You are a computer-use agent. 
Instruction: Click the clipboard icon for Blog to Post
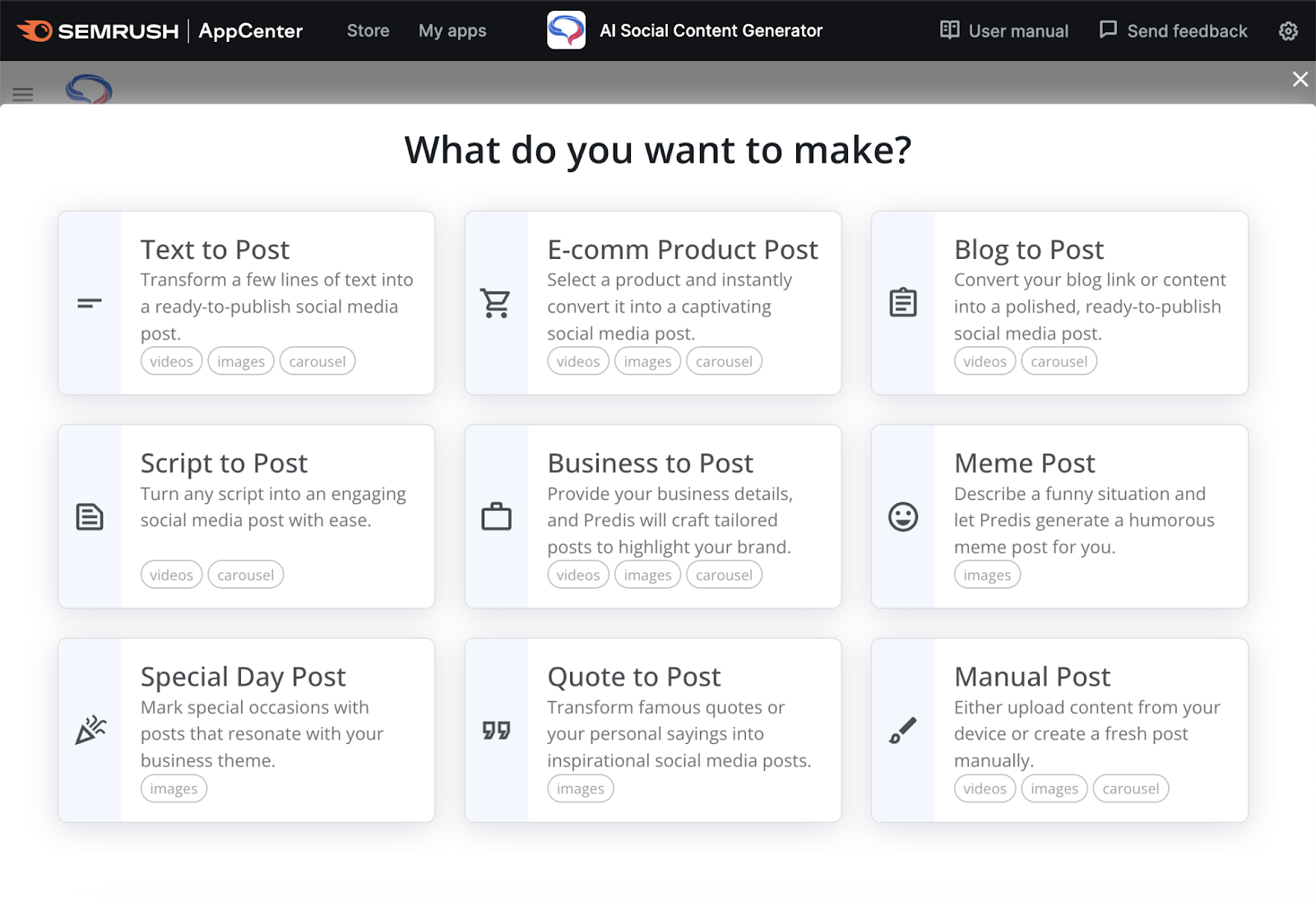click(x=902, y=303)
